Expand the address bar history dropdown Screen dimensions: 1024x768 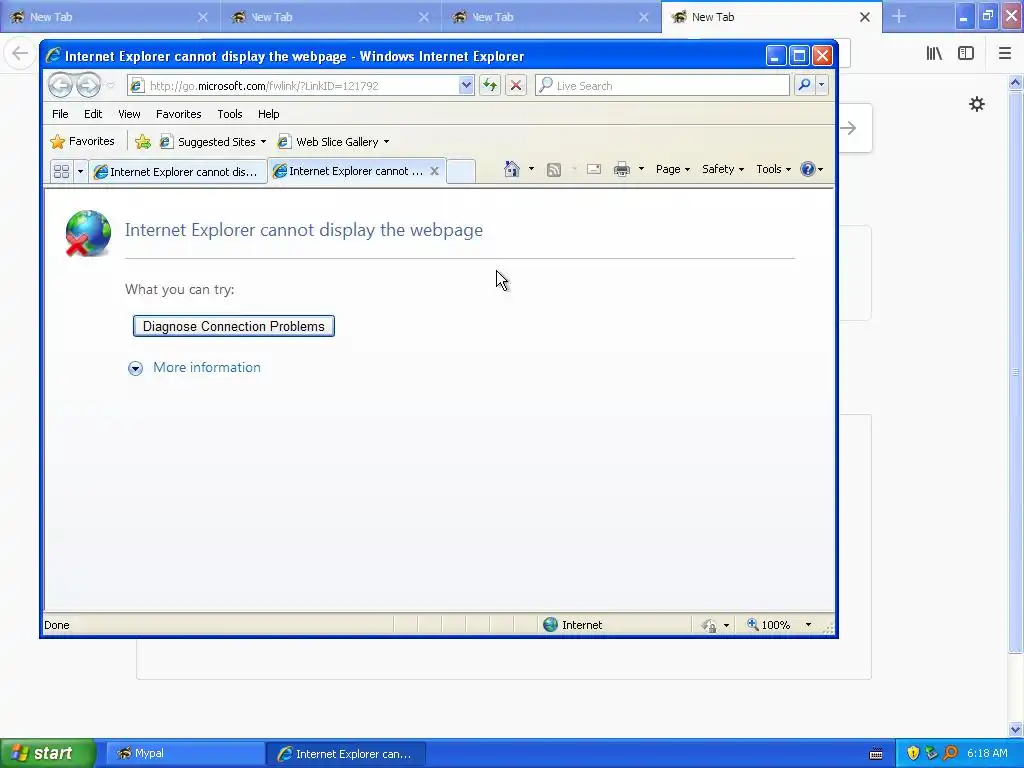pyautogui.click(x=466, y=86)
